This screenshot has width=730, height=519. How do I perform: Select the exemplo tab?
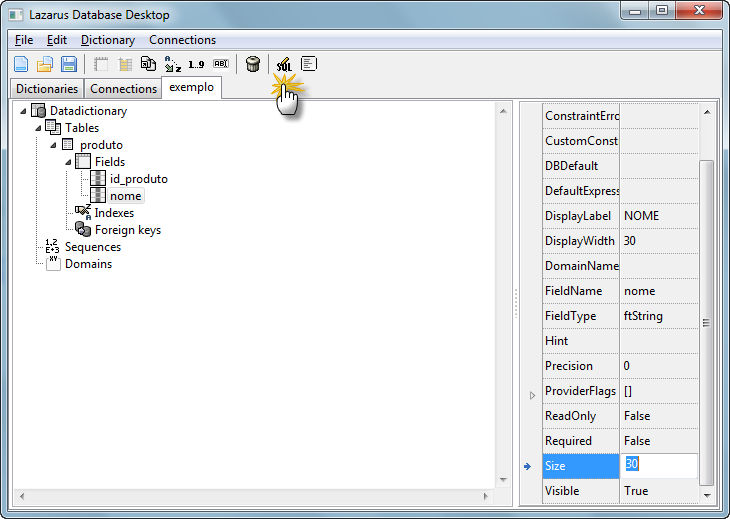[x=191, y=87]
